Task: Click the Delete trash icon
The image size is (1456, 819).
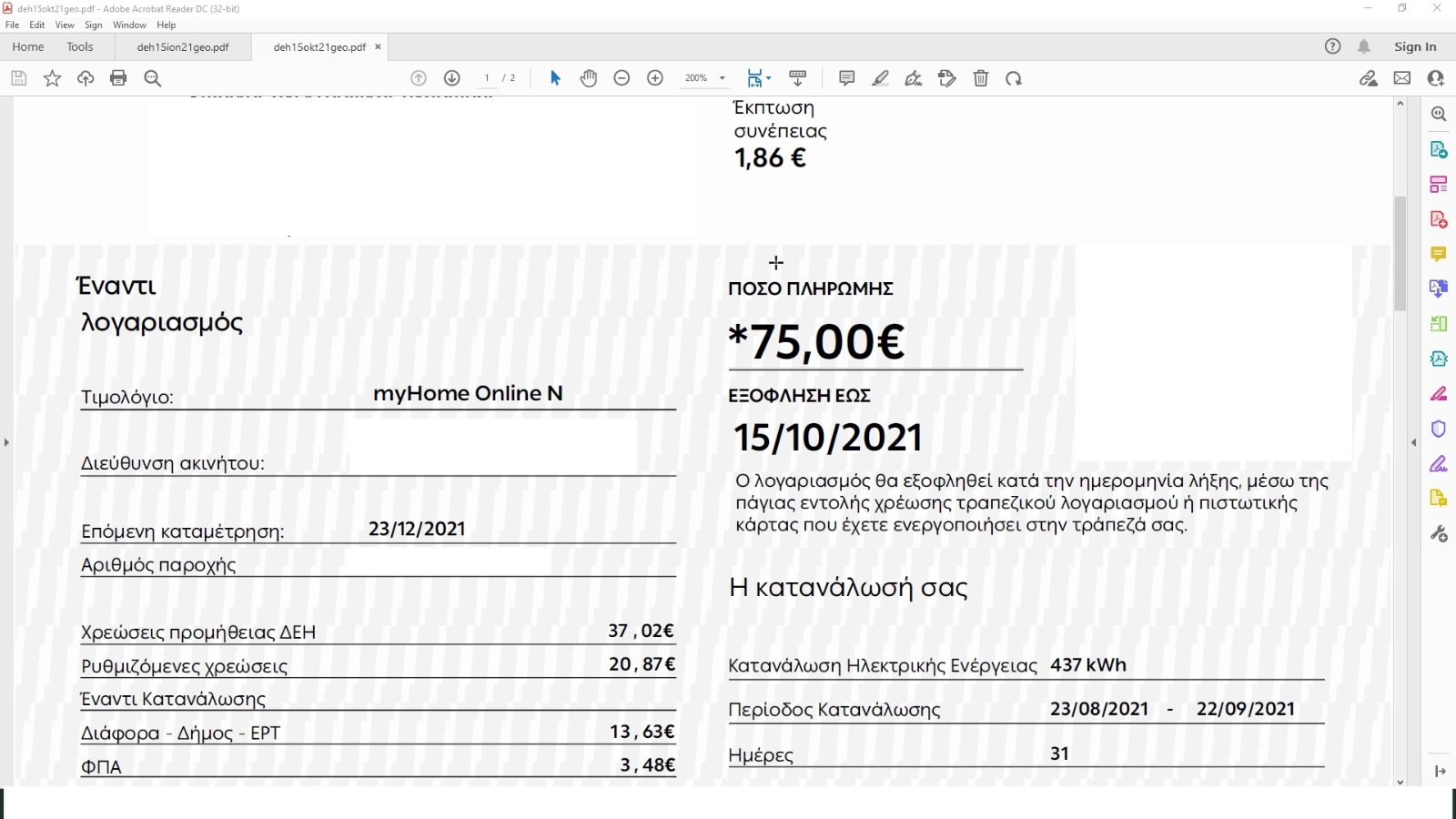Action: click(981, 78)
